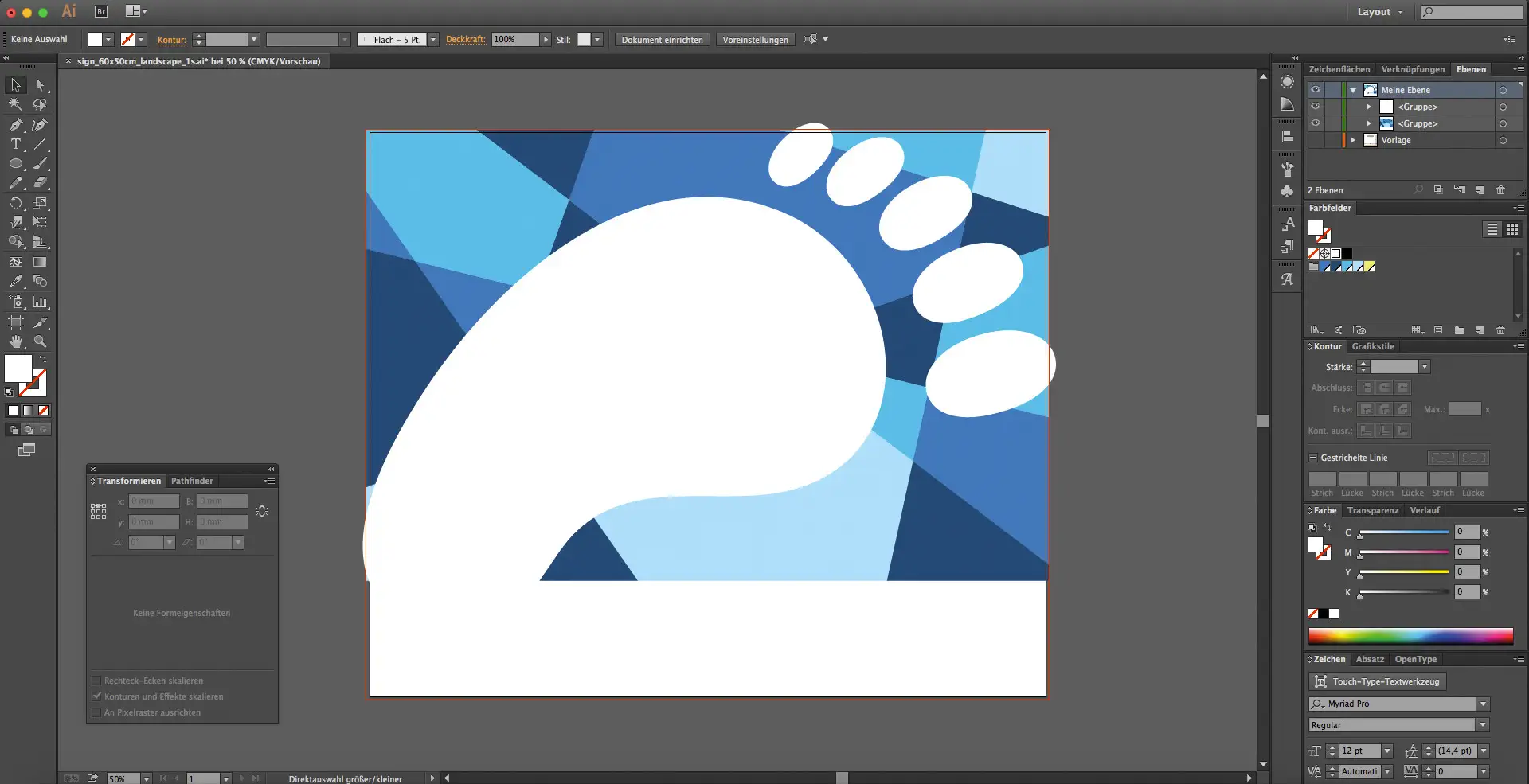Open the Zeichenflächen tab
The image size is (1529, 784).
(x=1339, y=69)
